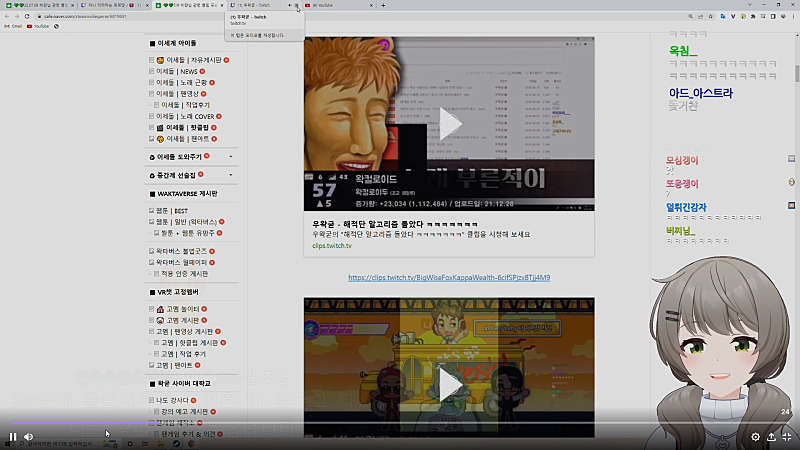
Task: Open the 강의 예고 게시판 board
Action: click(185, 412)
